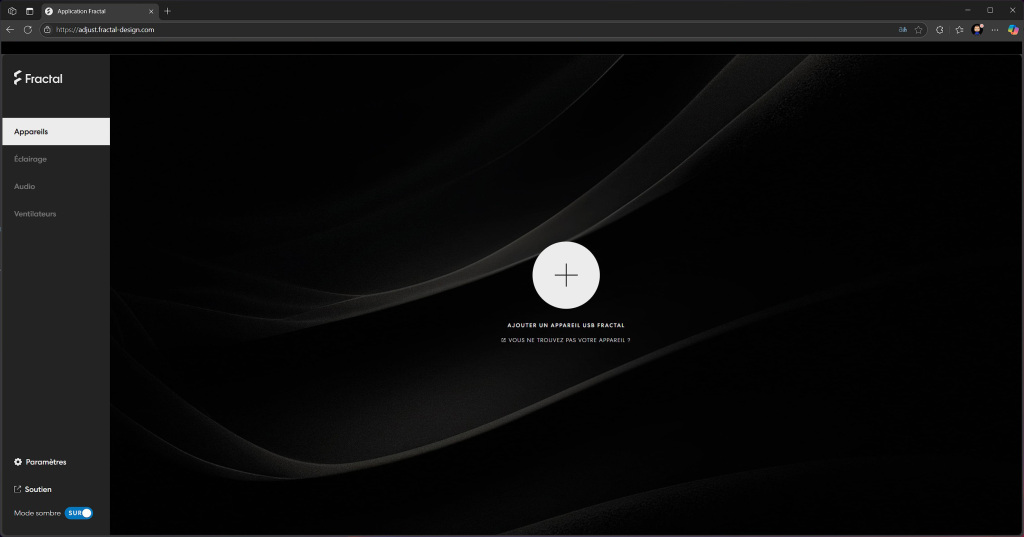The image size is (1024, 537).
Task: Click the address bar URL field
Action: pos(400,30)
